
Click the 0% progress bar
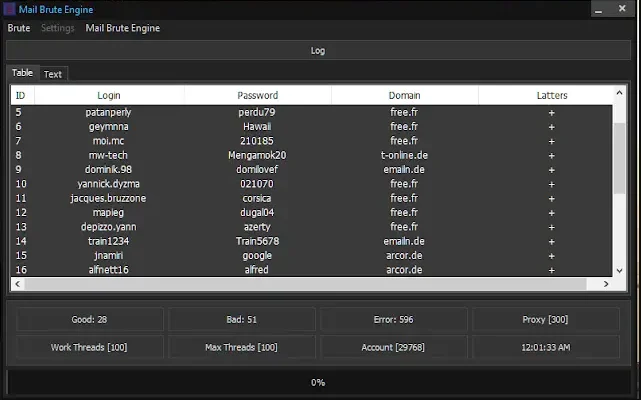point(318,382)
